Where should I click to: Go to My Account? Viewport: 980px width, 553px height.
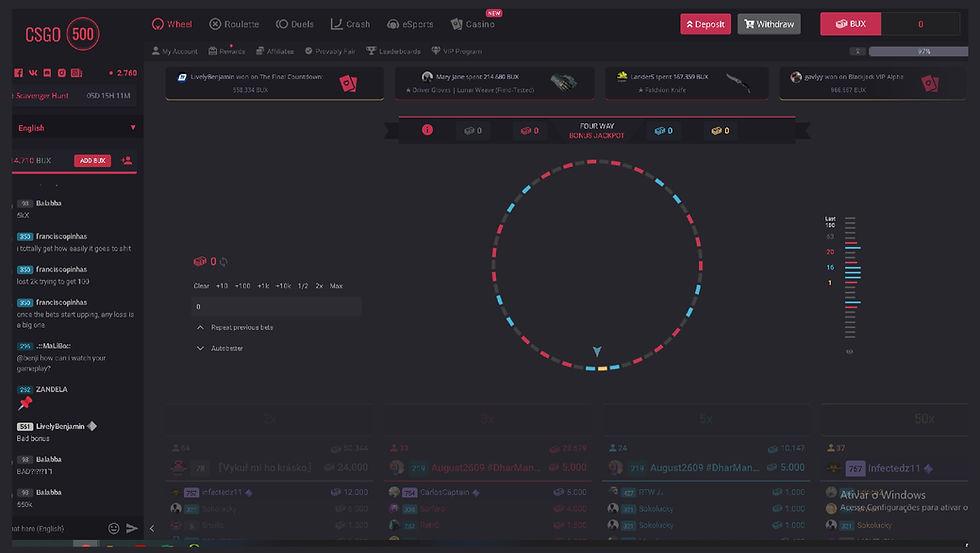tap(174, 51)
